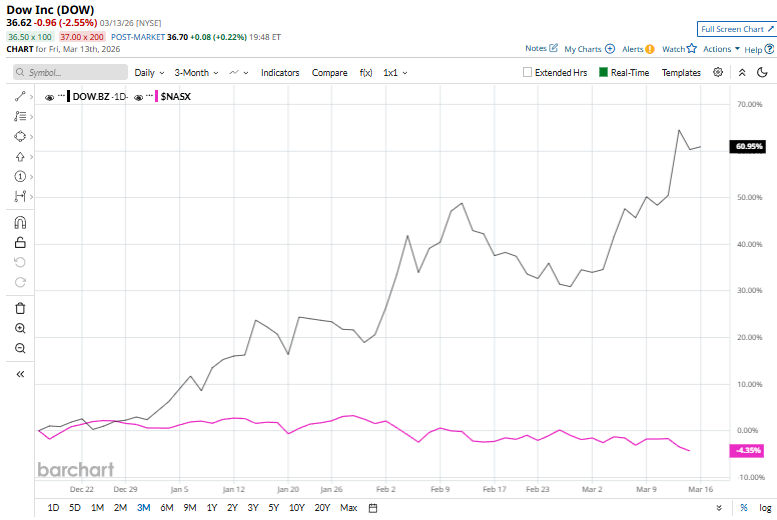The height and width of the screenshot is (520, 777).
Task: Expand more options chevron at bottom right
Action: coord(719,508)
